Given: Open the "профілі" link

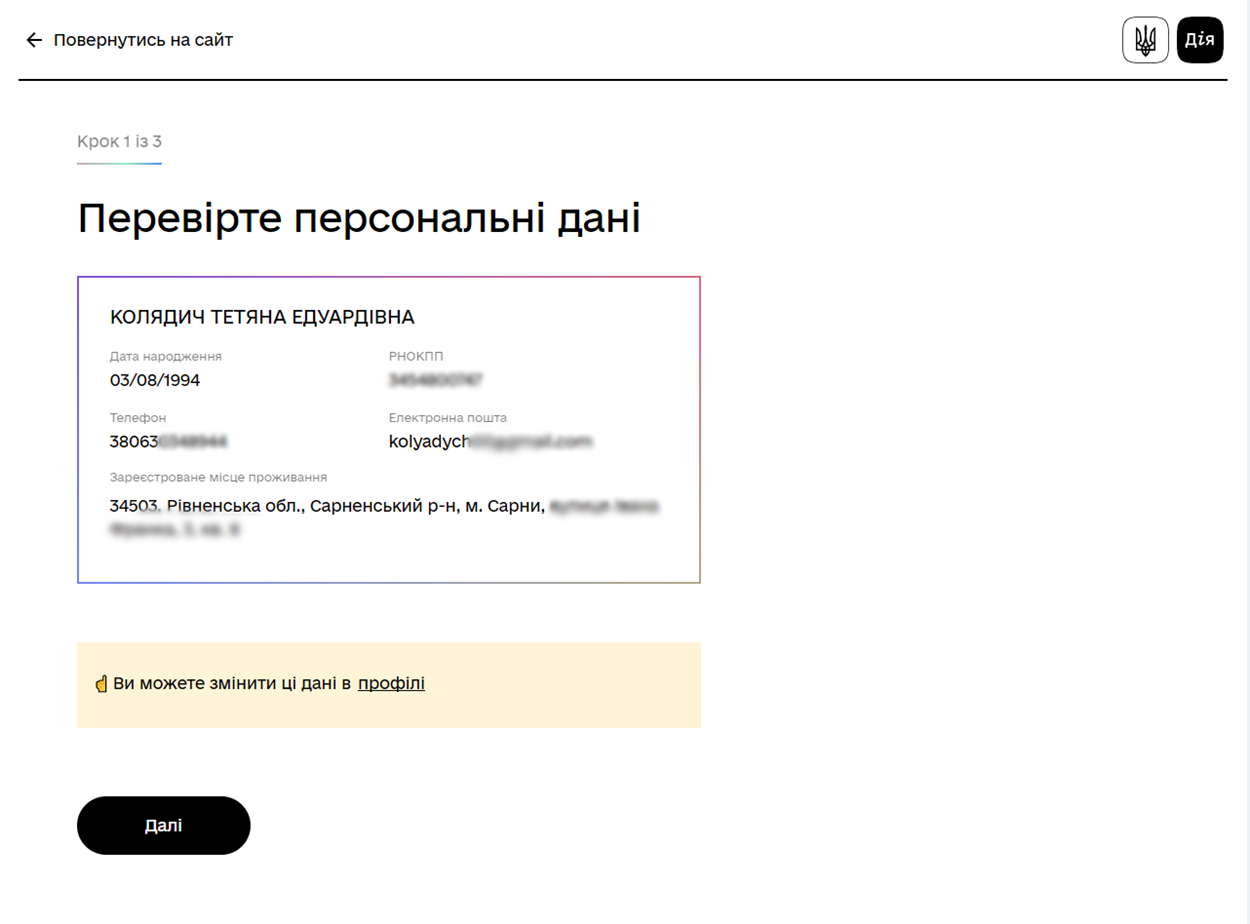Looking at the screenshot, I should 391,684.
